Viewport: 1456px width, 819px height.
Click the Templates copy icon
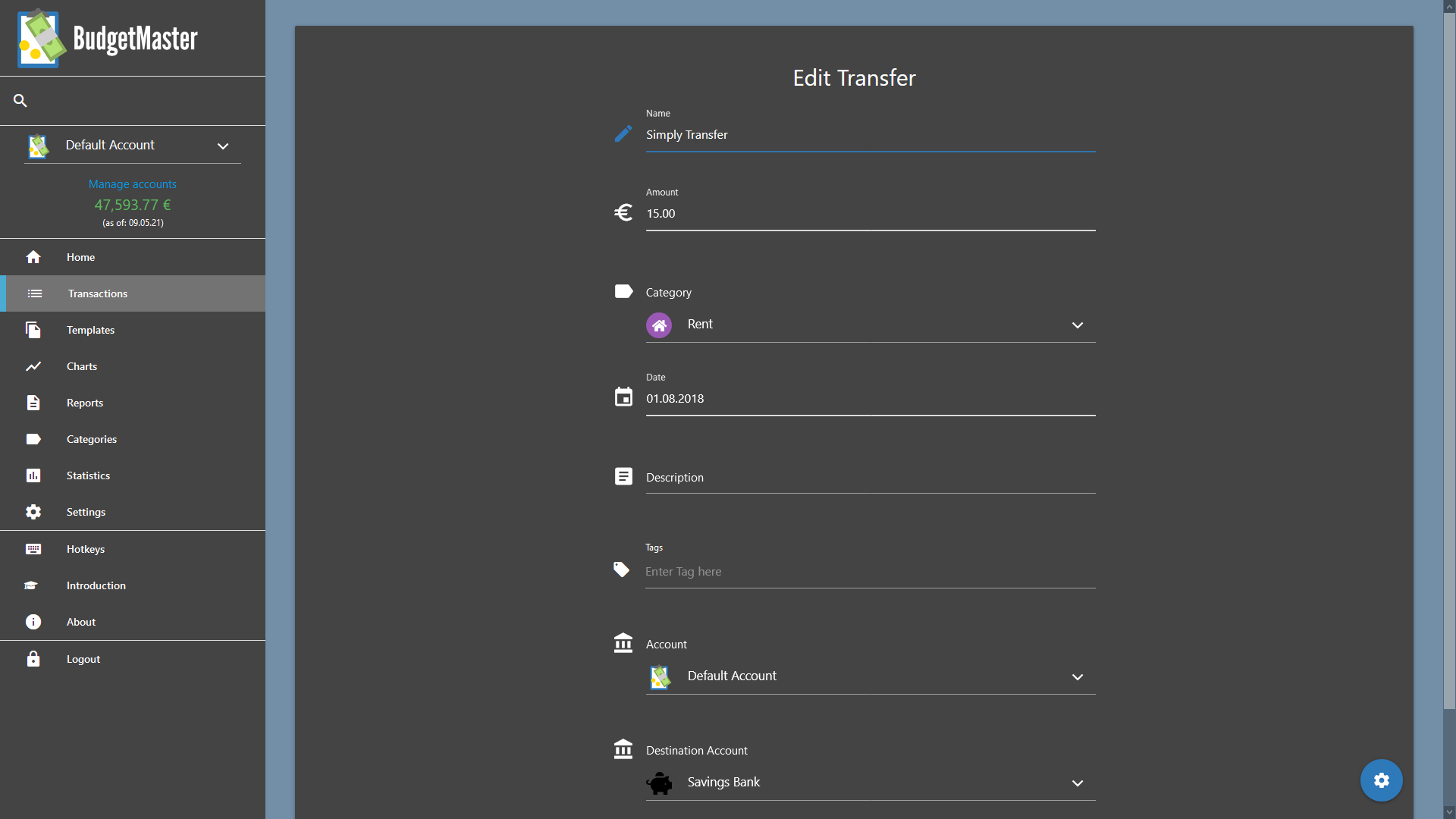tap(33, 330)
